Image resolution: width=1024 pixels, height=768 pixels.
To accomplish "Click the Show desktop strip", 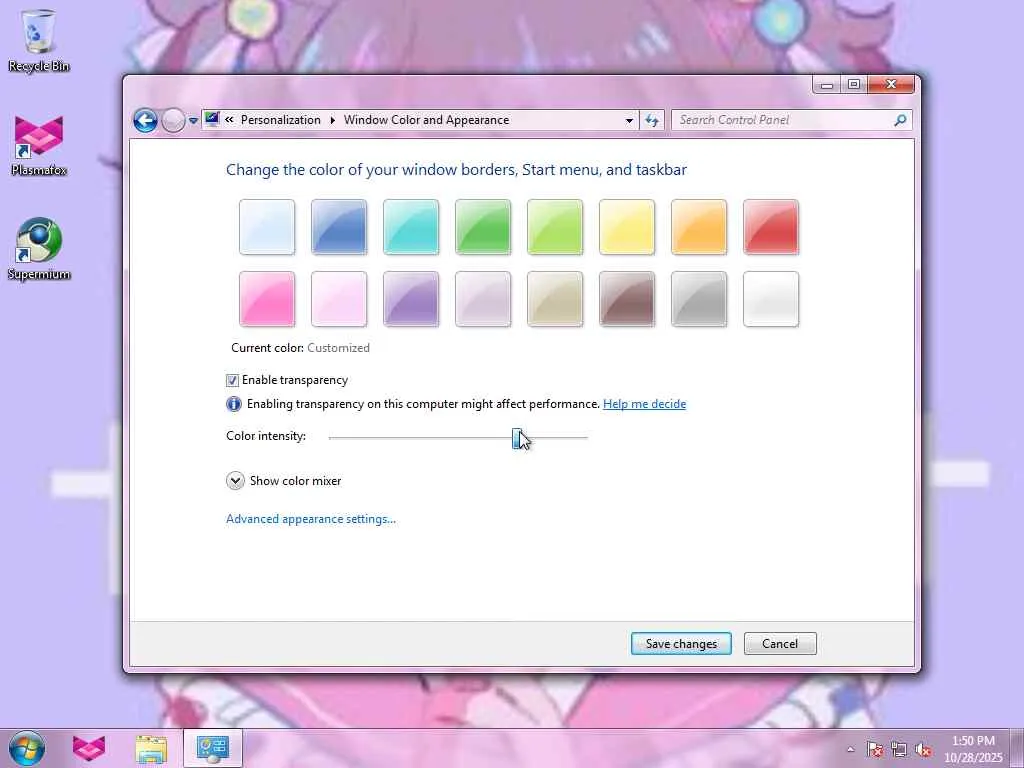I will [1017, 748].
